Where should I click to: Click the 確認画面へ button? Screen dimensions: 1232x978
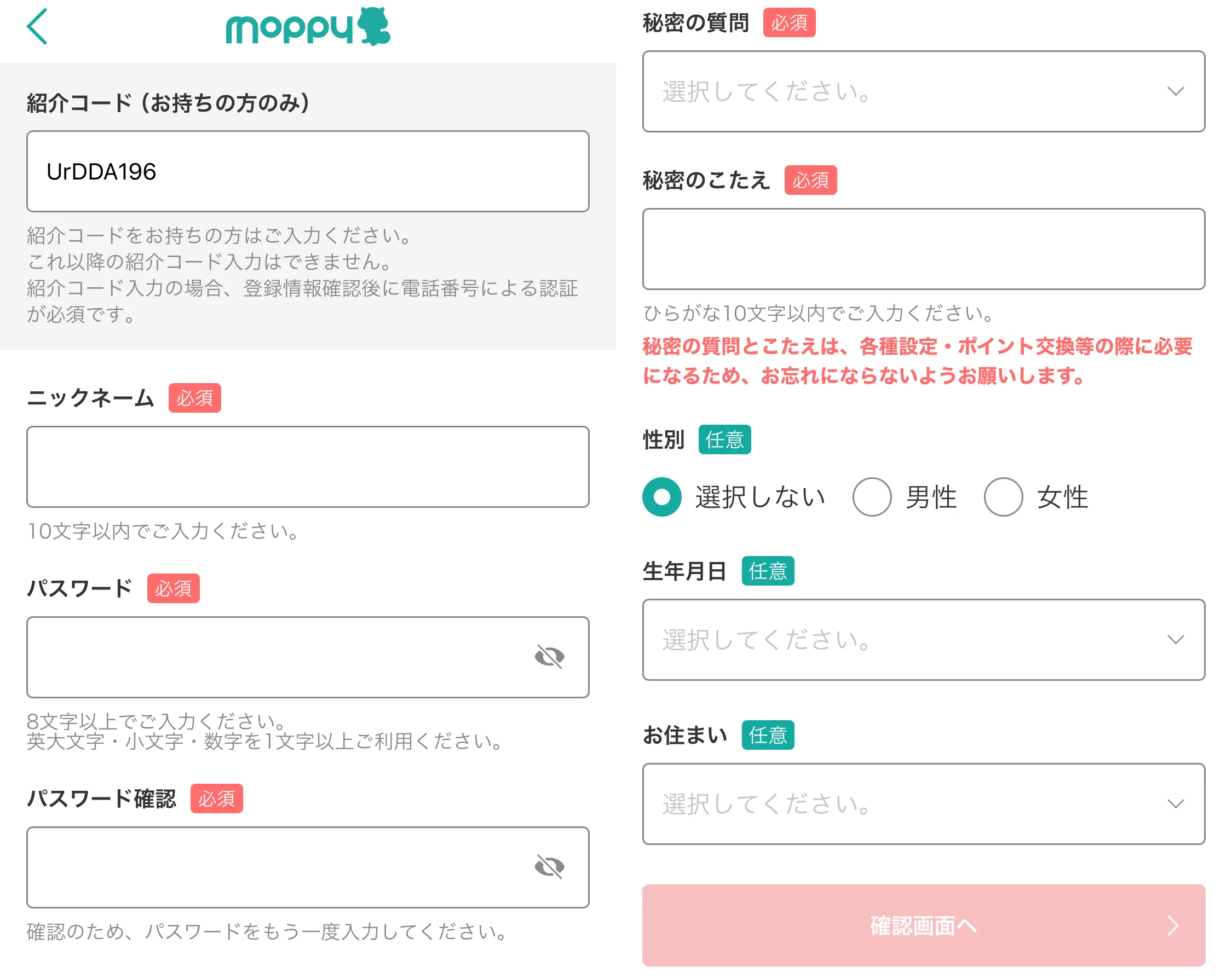tap(923, 925)
